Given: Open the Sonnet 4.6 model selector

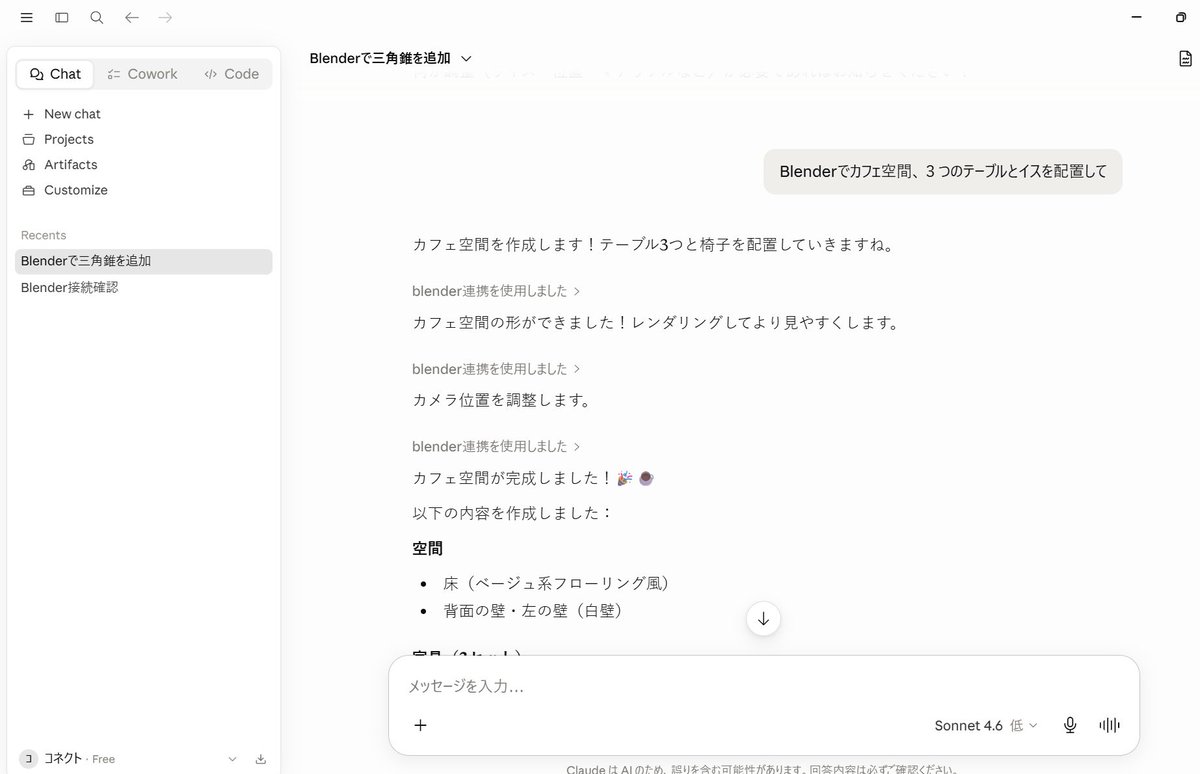Looking at the screenshot, I should [986, 726].
